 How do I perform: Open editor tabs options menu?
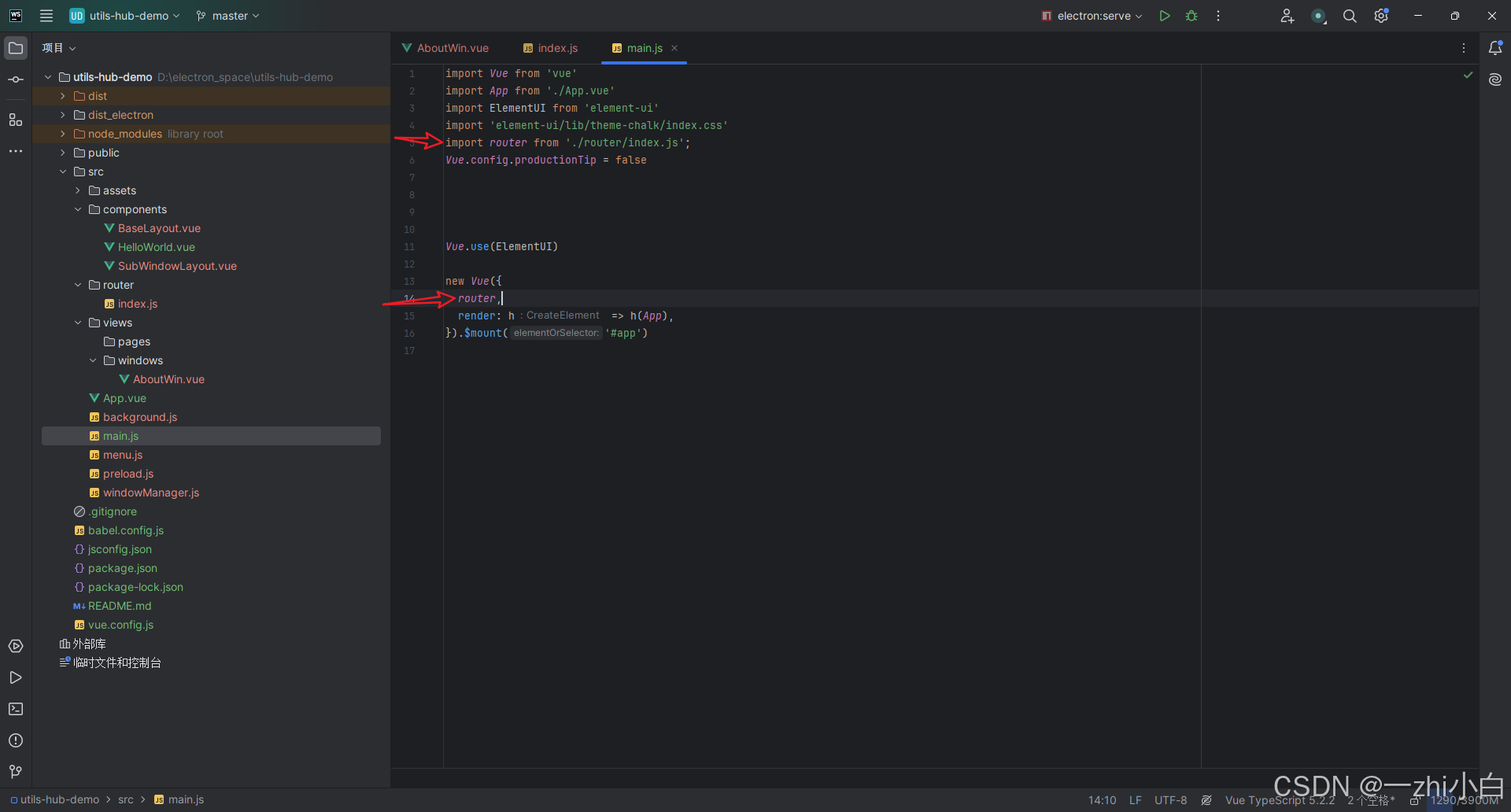[1464, 48]
